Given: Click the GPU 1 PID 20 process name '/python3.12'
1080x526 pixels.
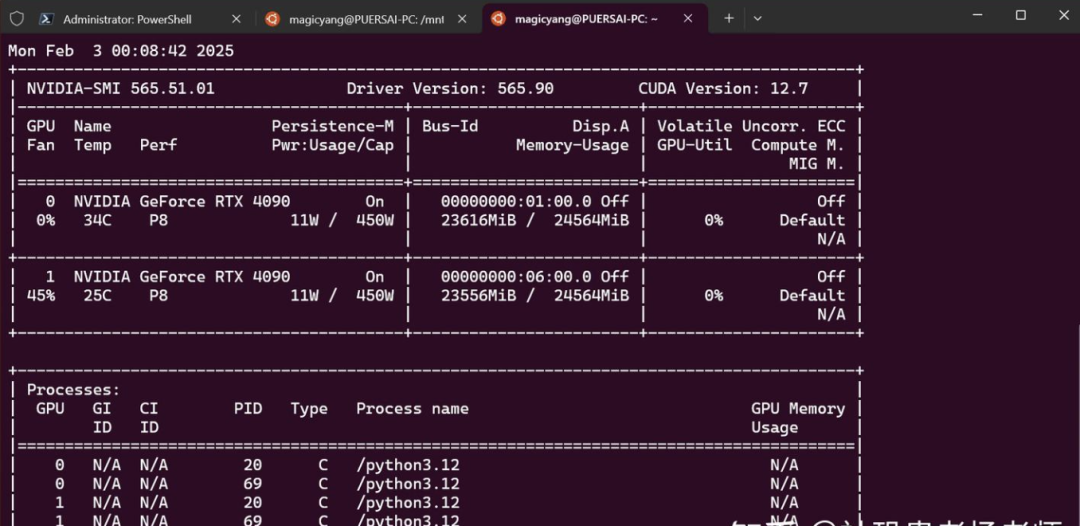Looking at the screenshot, I should 408,503.
